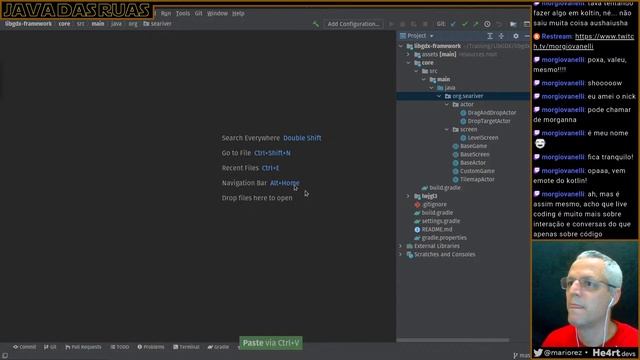
Task: Click the searlver breadcrumb in navigation bar
Action: 157,24
